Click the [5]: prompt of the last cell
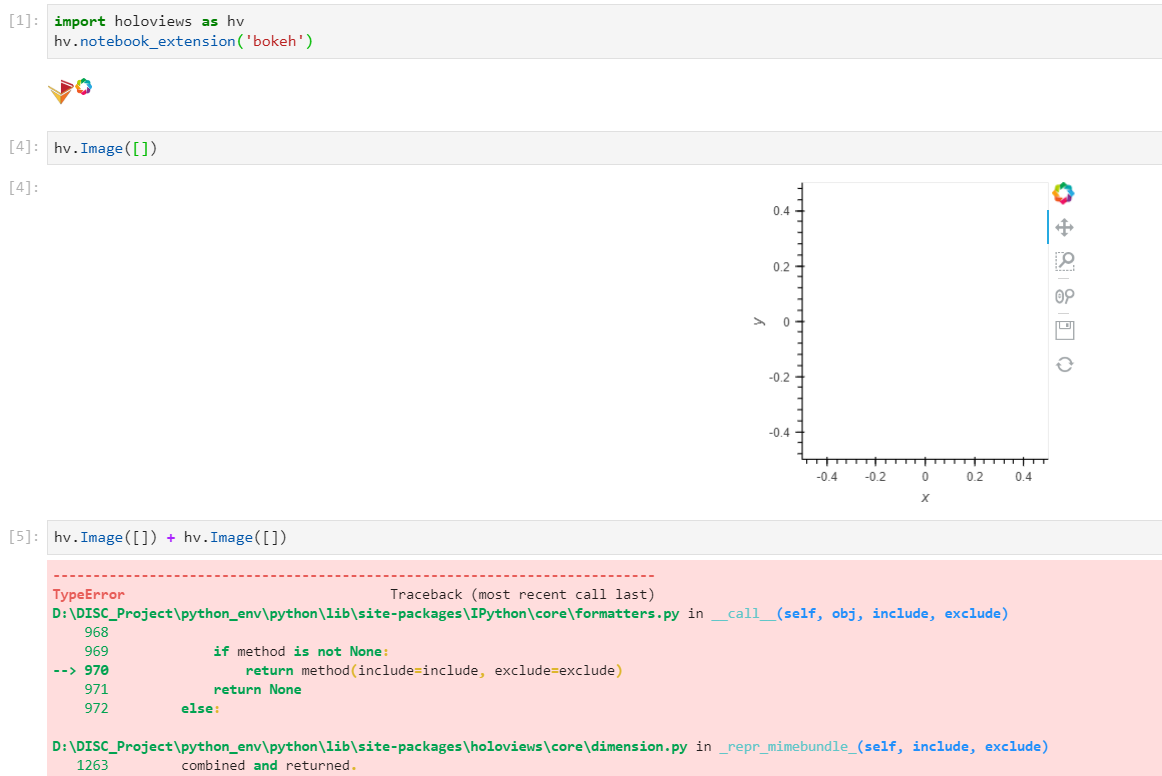1162x776 pixels. coord(24,537)
